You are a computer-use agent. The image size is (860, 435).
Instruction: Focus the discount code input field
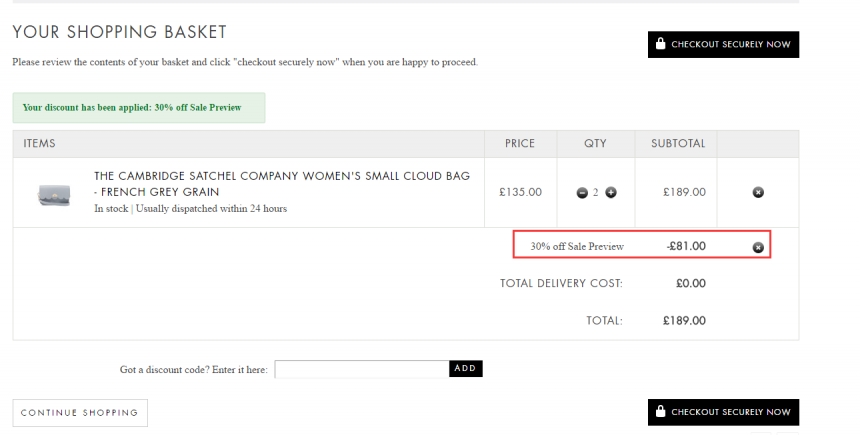coord(362,369)
